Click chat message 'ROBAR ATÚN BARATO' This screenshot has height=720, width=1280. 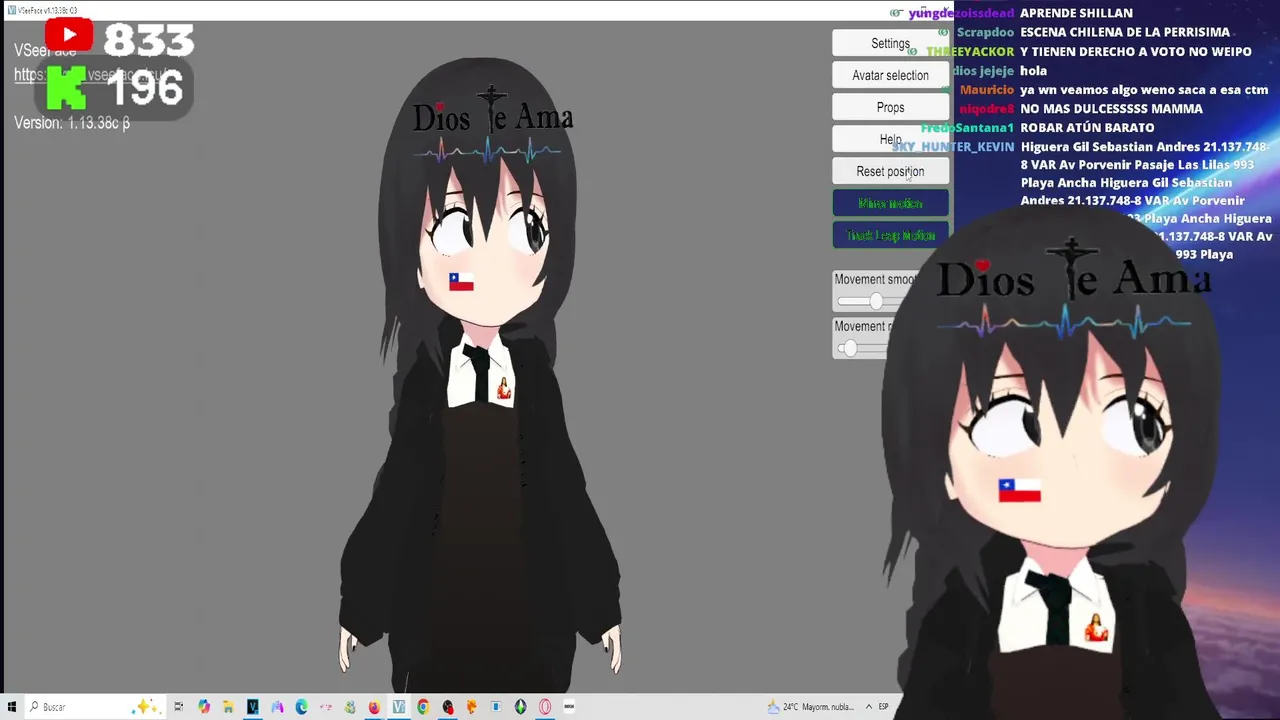click(x=1087, y=128)
